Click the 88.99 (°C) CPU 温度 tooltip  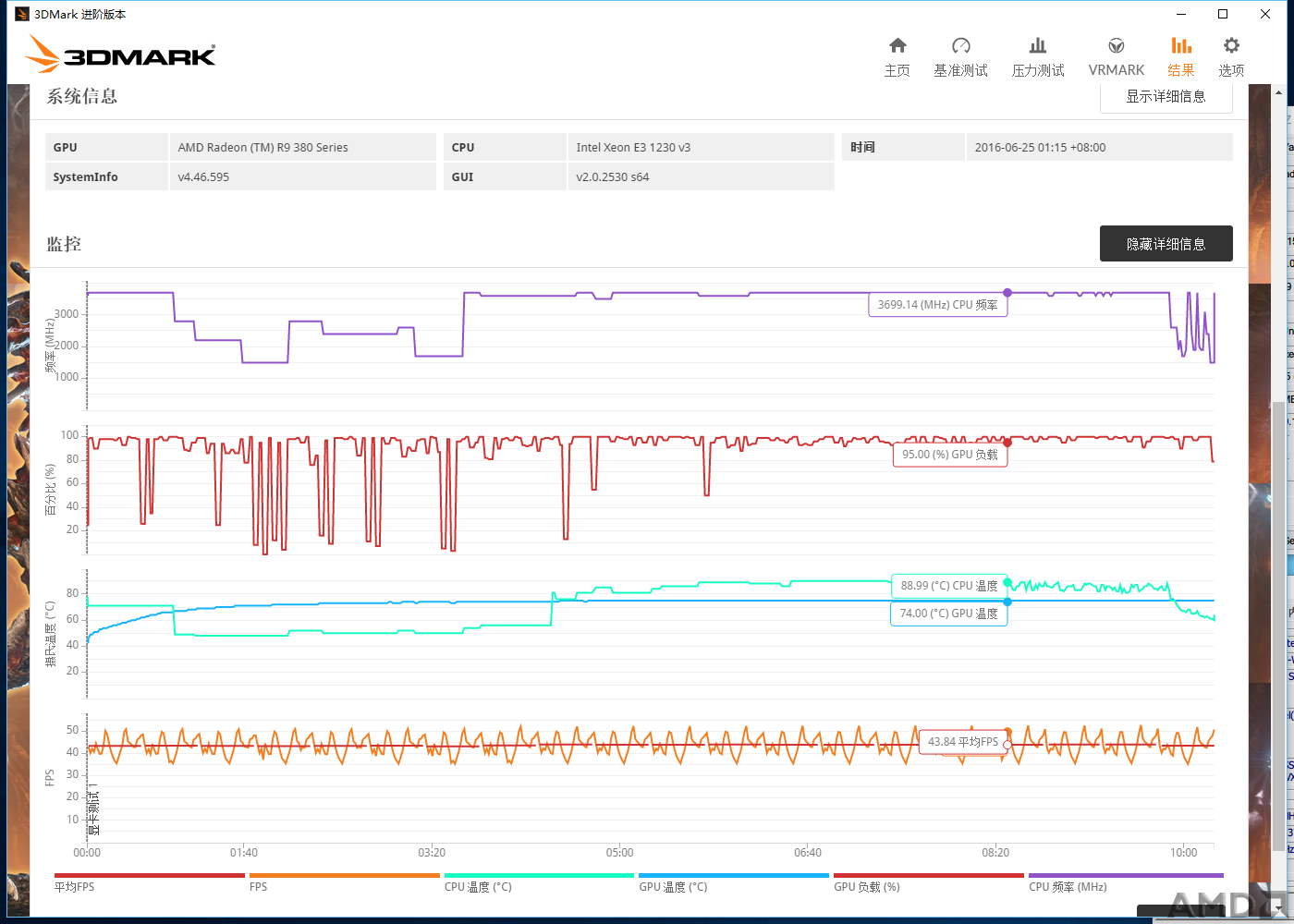949,586
